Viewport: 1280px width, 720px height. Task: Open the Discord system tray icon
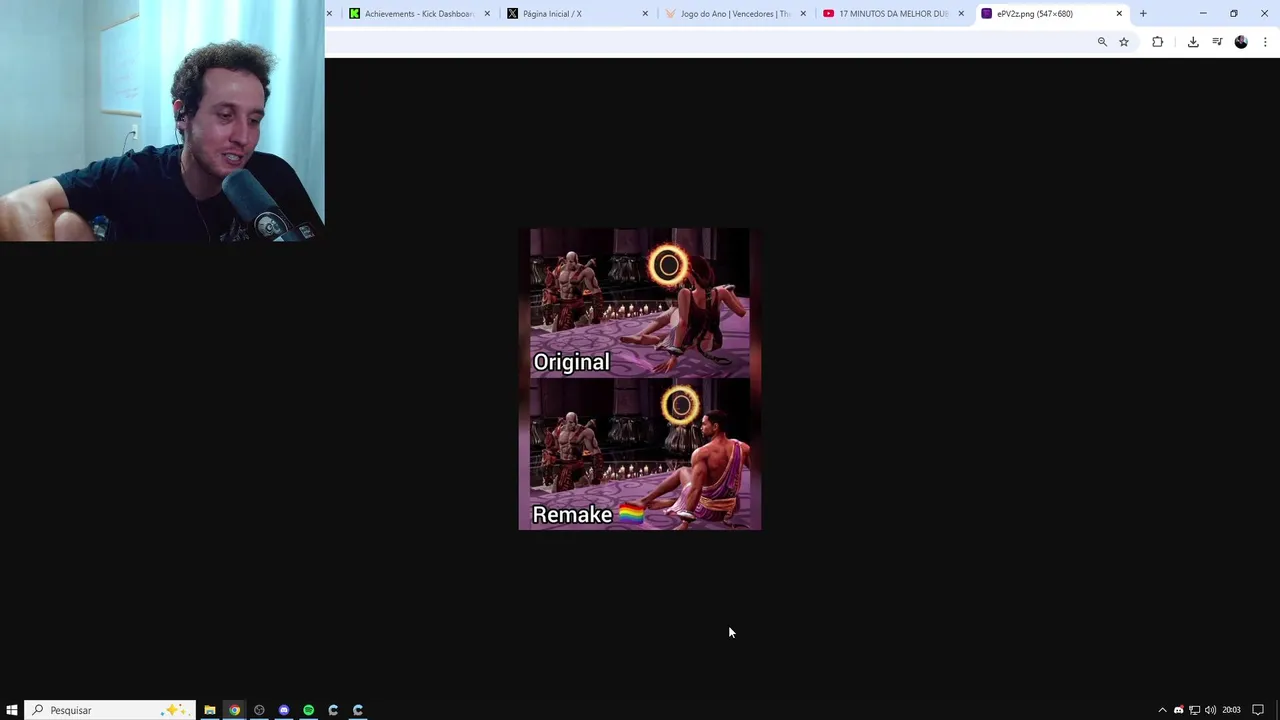coord(1178,710)
